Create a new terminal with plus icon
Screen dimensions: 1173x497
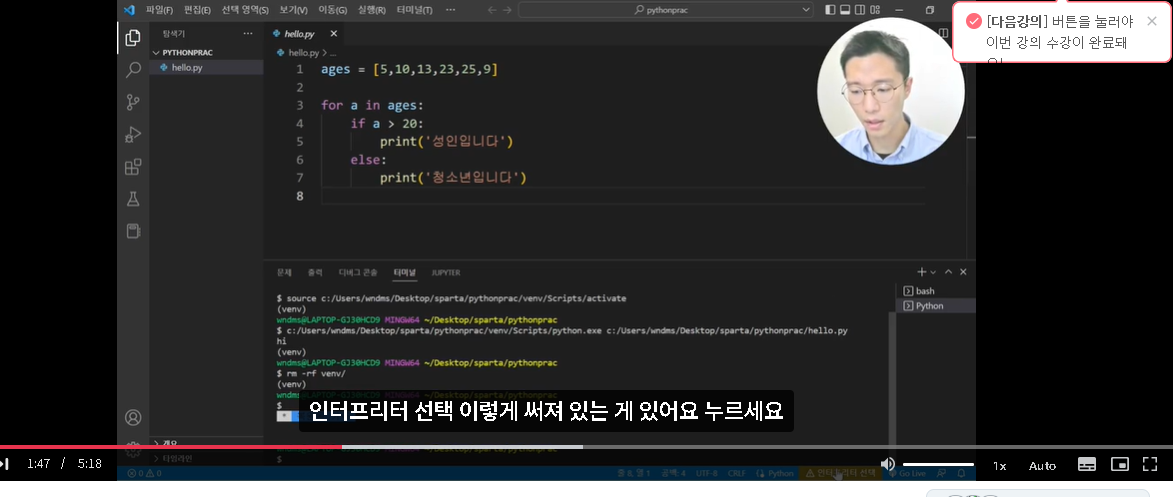click(x=922, y=272)
